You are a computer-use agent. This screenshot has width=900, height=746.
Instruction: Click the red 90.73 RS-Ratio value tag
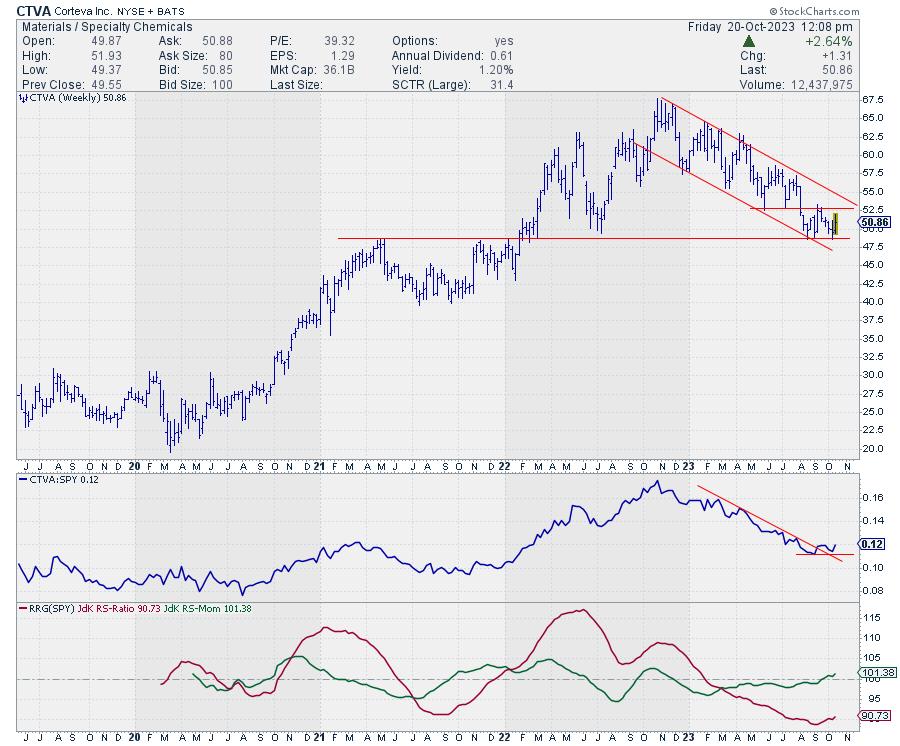(873, 716)
